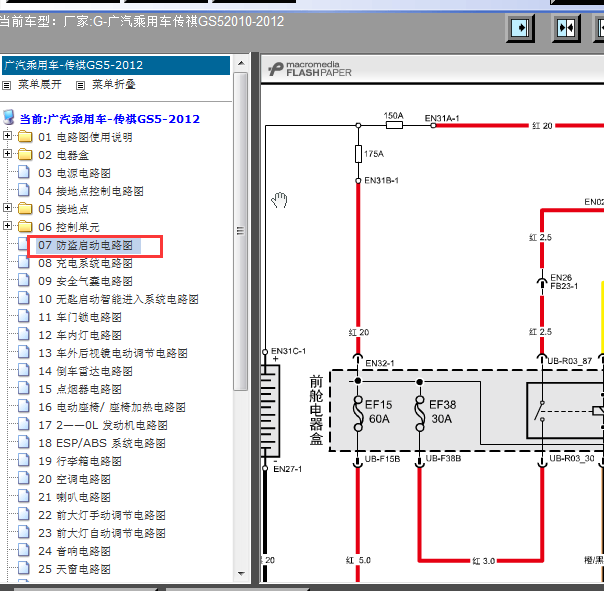Click document icon of 04 接地点控制电路图
This screenshot has height=591, width=604.
[x=24, y=190]
